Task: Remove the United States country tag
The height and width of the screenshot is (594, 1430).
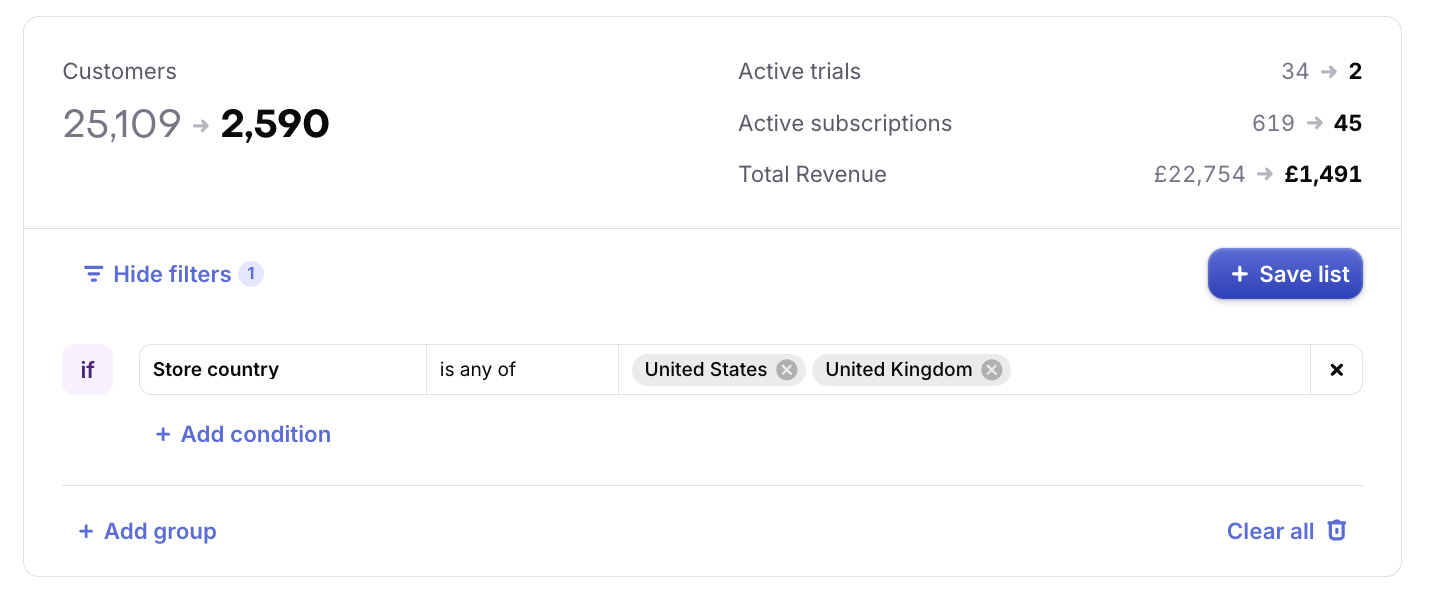Action: point(787,370)
